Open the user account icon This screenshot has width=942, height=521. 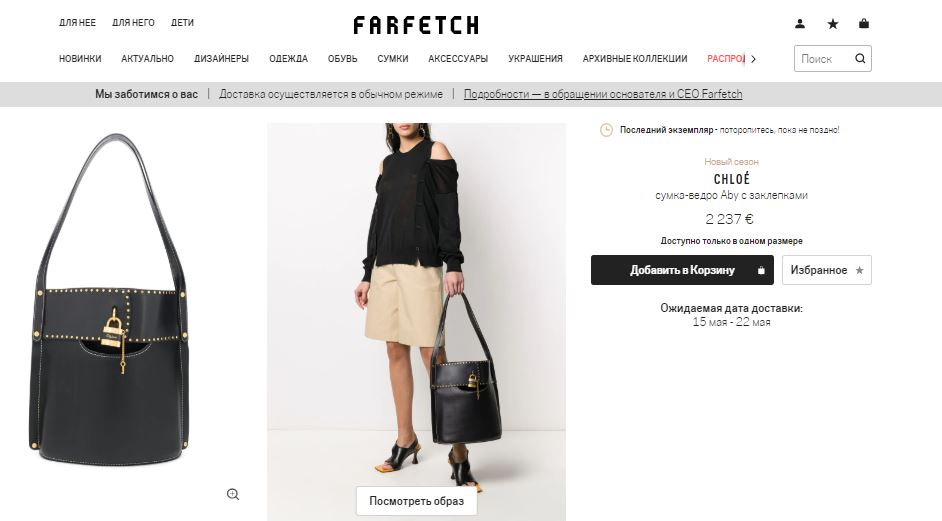pos(800,23)
